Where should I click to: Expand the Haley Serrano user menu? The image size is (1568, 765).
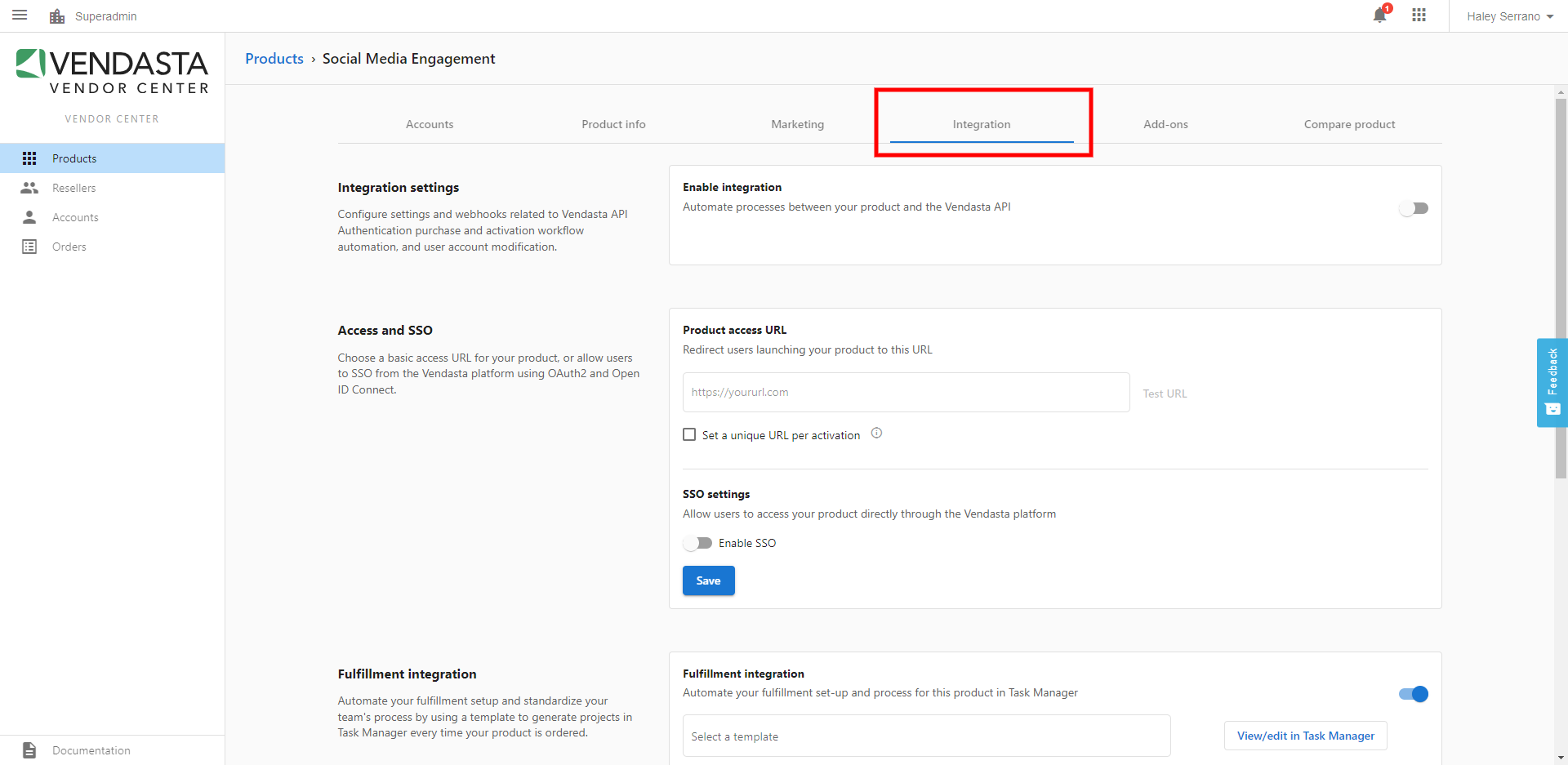click(x=1509, y=16)
